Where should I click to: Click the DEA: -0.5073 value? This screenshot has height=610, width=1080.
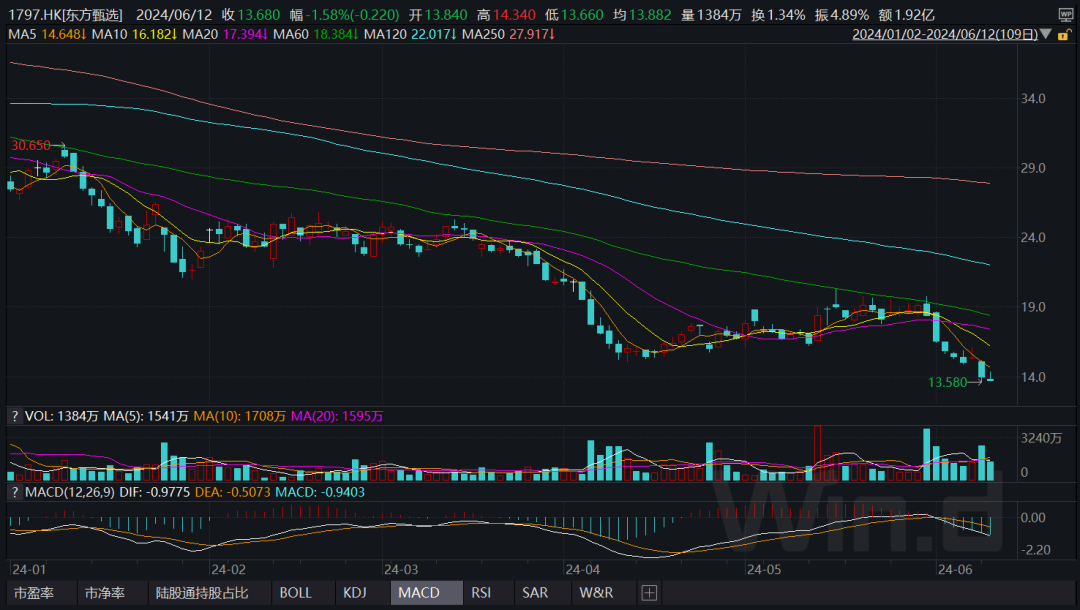(x=233, y=492)
